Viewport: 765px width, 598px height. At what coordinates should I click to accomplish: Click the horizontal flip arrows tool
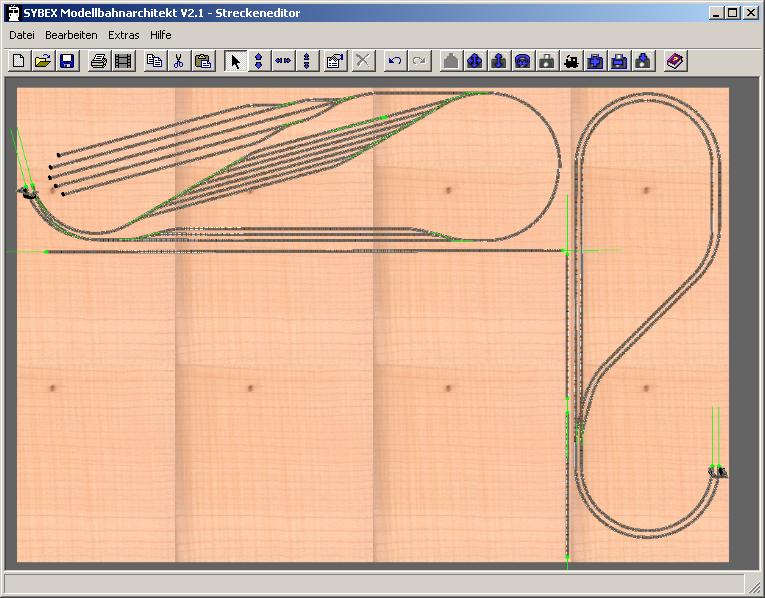pyautogui.click(x=283, y=61)
